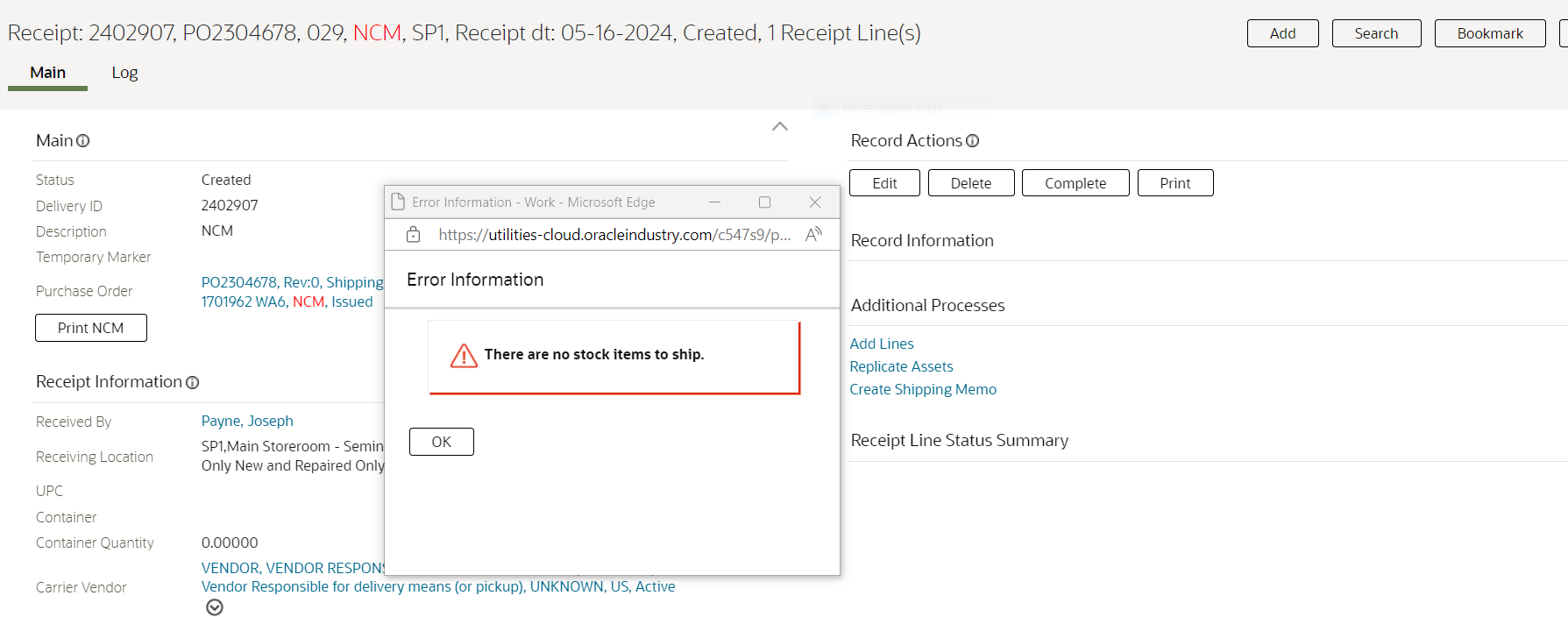Open the Create Shipping Memo link
Screen dimensions: 1568x617
click(x=922, y=389)
